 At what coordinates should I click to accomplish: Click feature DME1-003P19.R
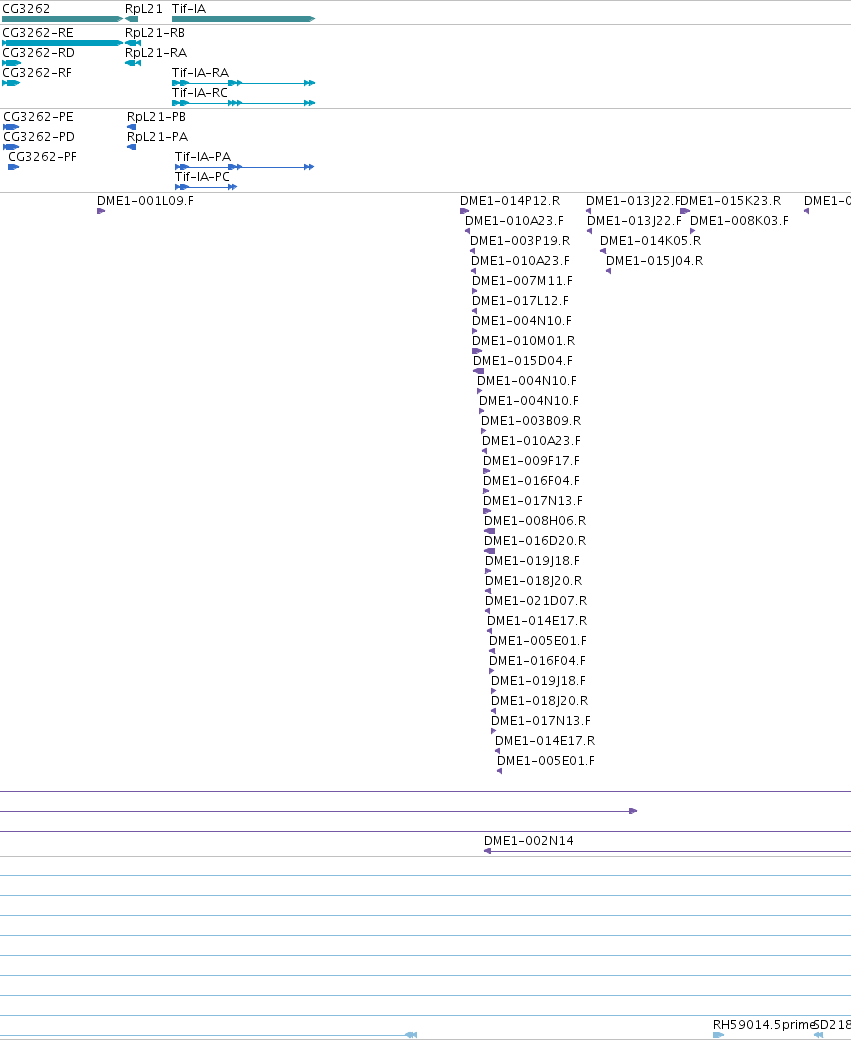pos(520,240)
